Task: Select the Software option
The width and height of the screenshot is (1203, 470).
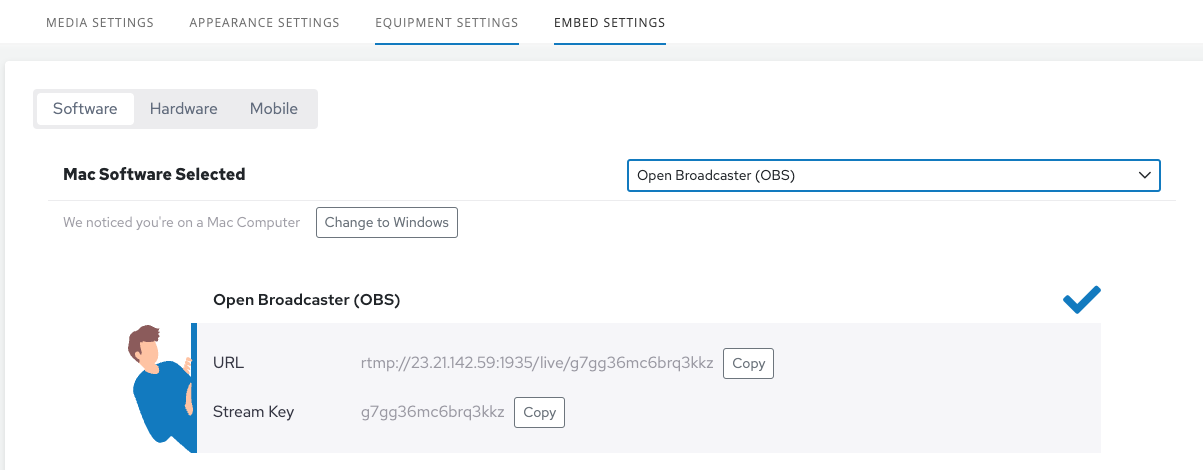Action: tap(85, 109)
